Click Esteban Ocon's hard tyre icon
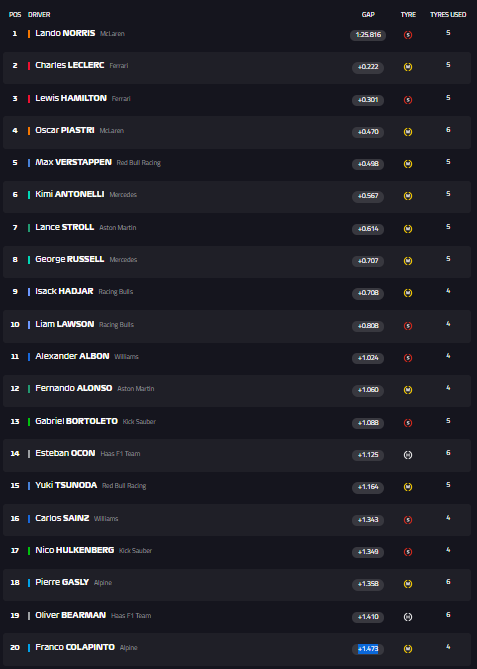477x669 pixels. (408, 455)
